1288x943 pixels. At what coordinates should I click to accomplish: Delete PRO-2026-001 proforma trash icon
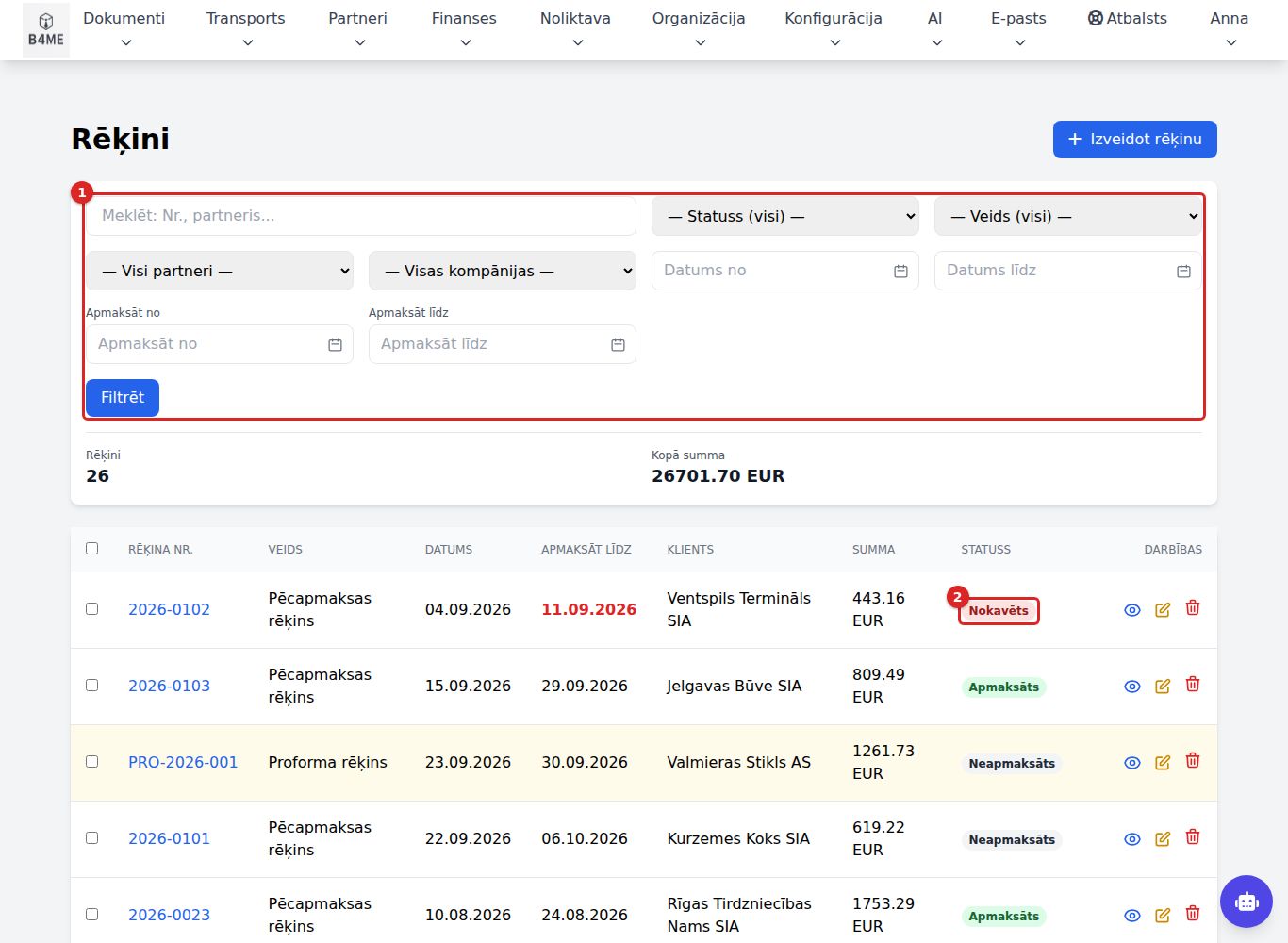1193,761
